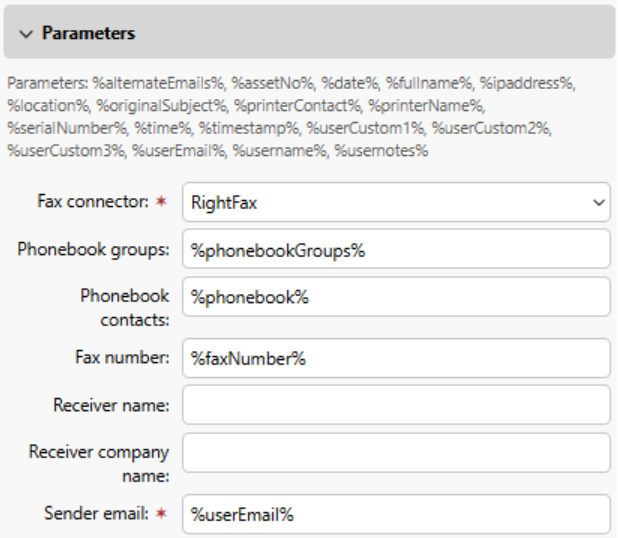Click the Fax connector dropdown arrow
618x538 pixels.
(598, 202)
